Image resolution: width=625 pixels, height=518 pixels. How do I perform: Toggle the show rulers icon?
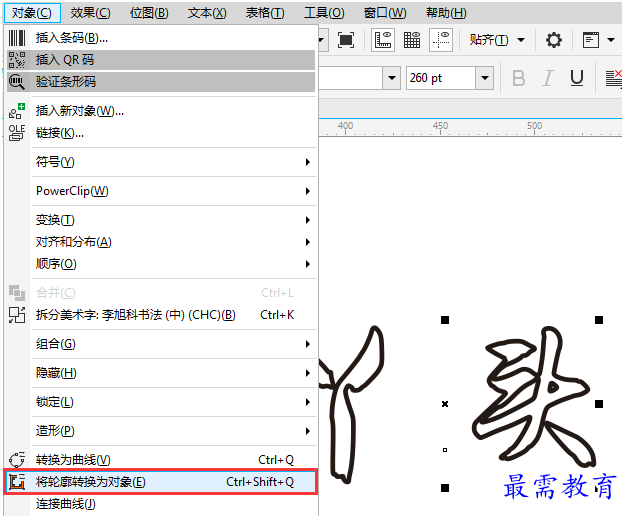pos(383,40)
